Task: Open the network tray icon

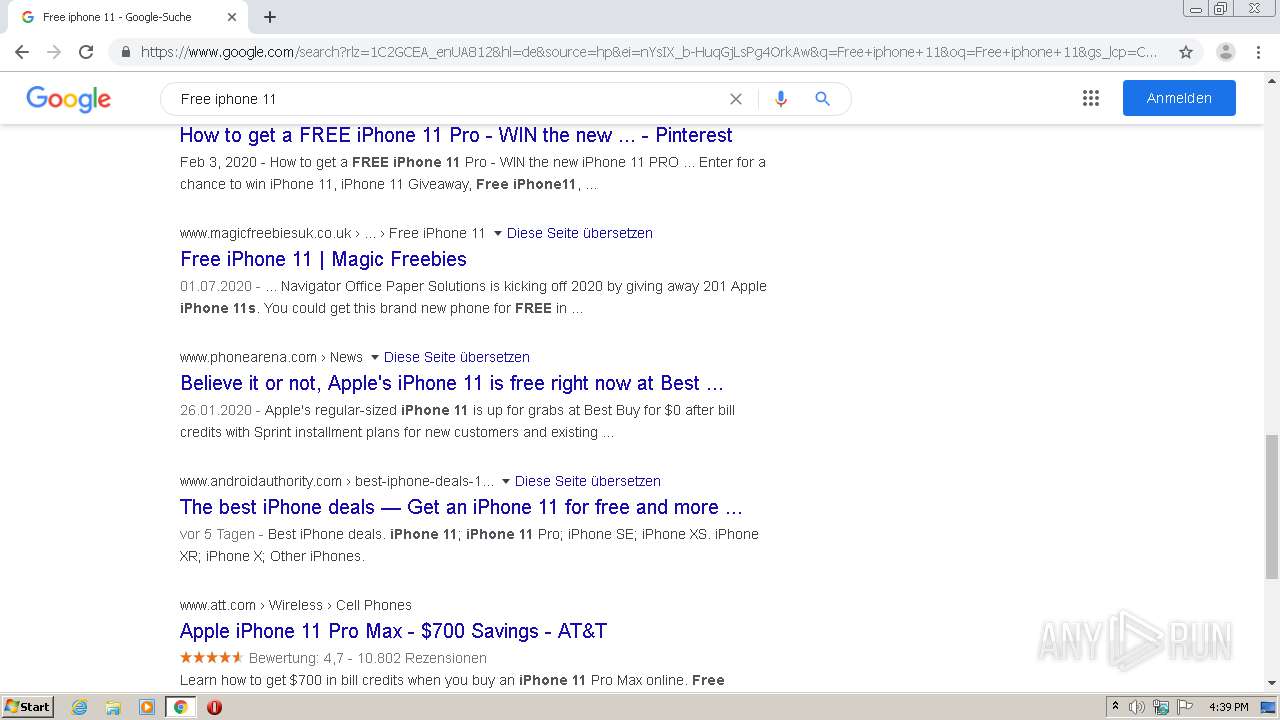Action: click(1161, 707)
